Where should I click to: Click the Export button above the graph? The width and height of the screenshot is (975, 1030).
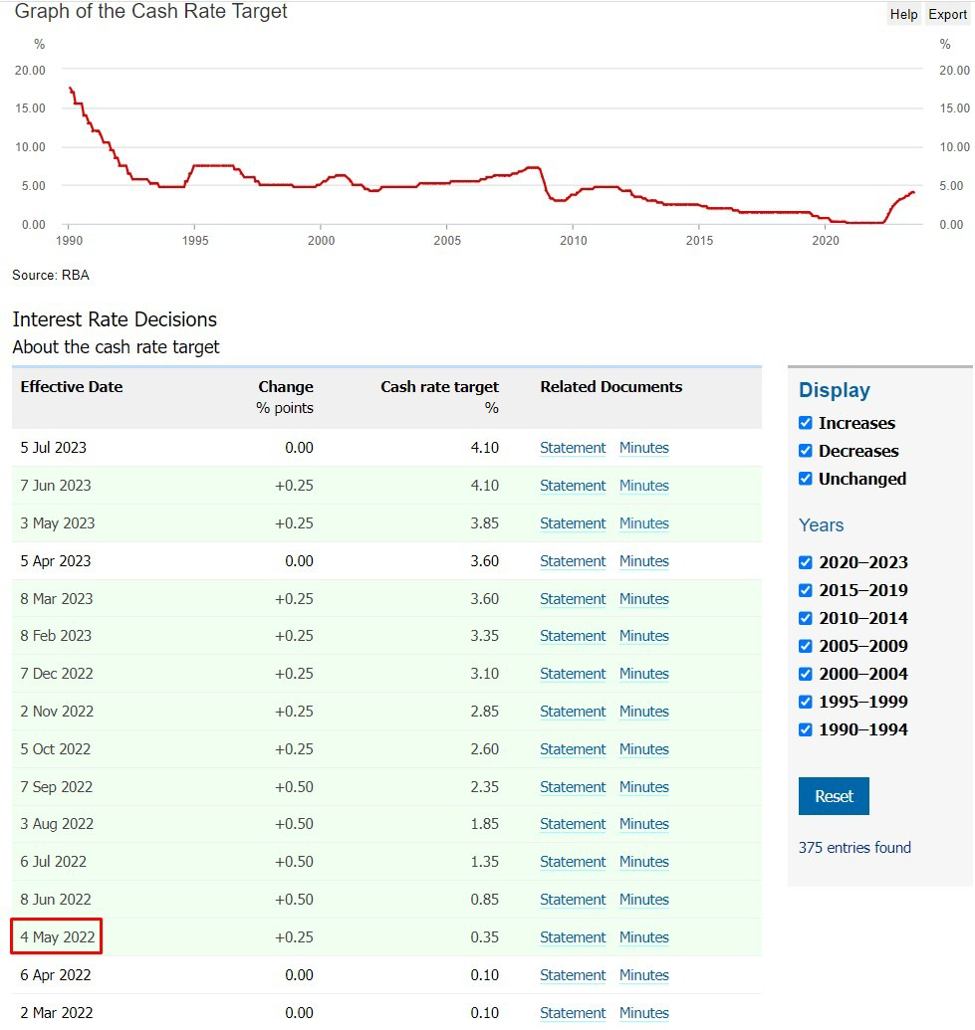pyautogui.click(x=947, y=14)
